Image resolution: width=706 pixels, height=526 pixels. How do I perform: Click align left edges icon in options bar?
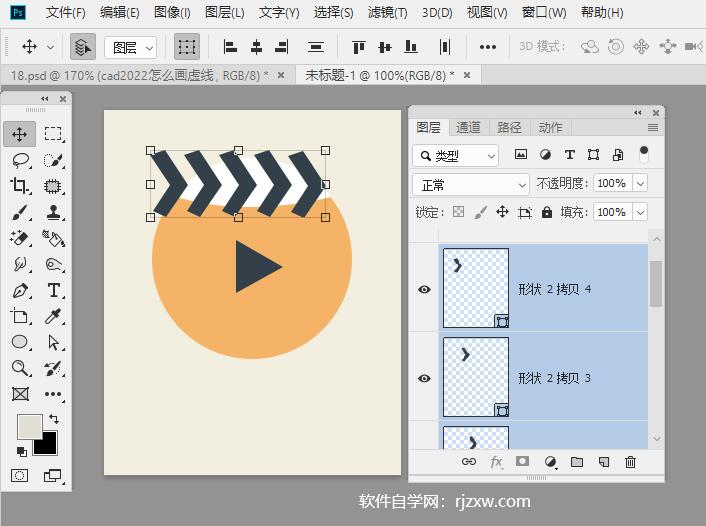(230, 47)
